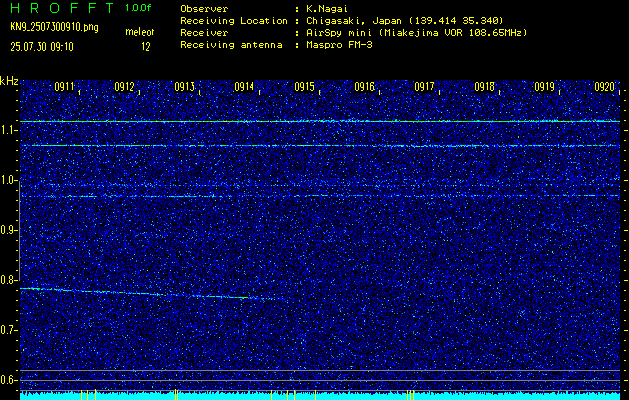Select the 0918 time label
629x400 pixels.
tap(485, 87)
